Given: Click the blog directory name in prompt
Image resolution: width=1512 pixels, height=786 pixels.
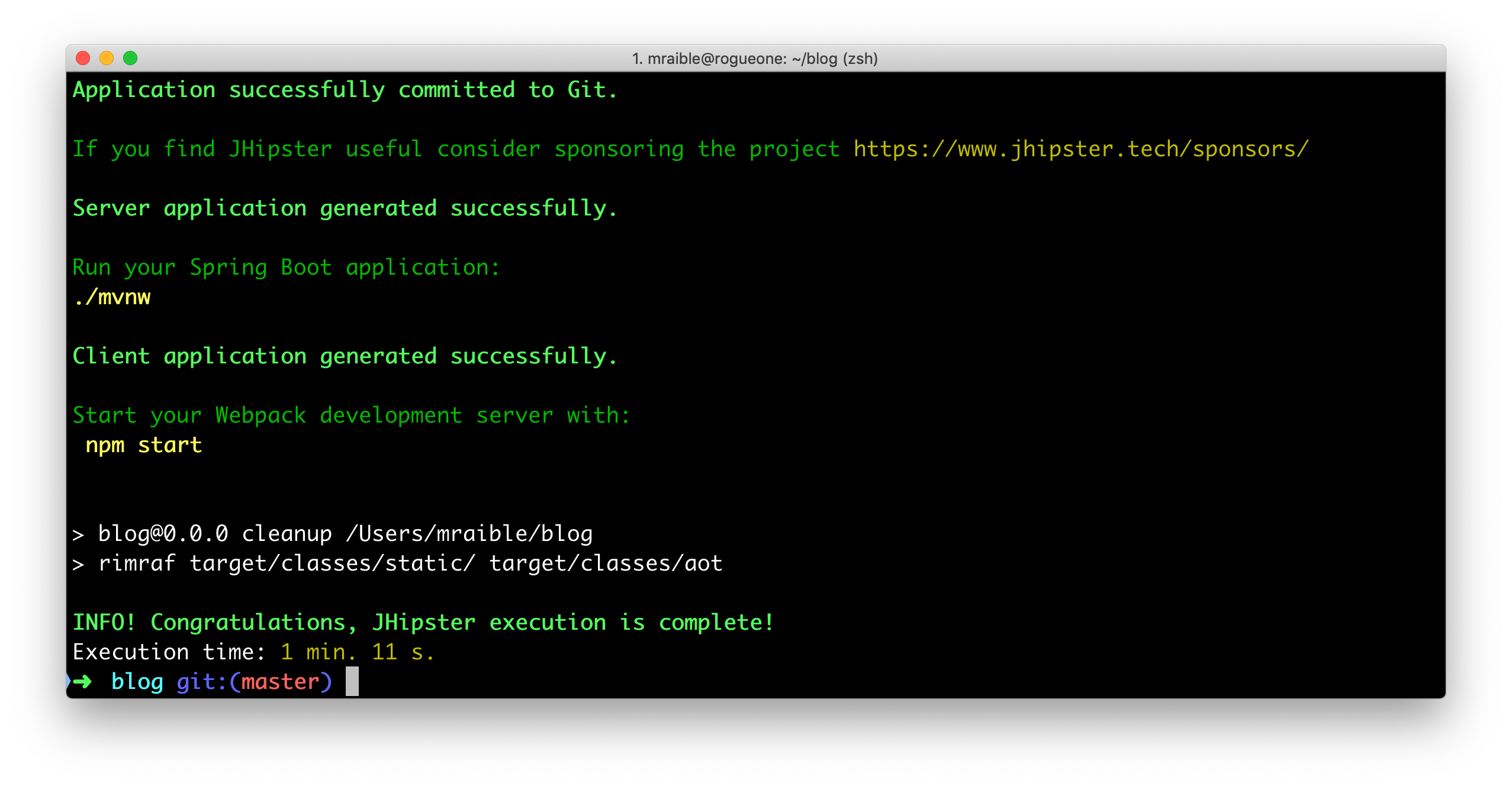Looking at the screenshot, I should (x=137, y=682).
